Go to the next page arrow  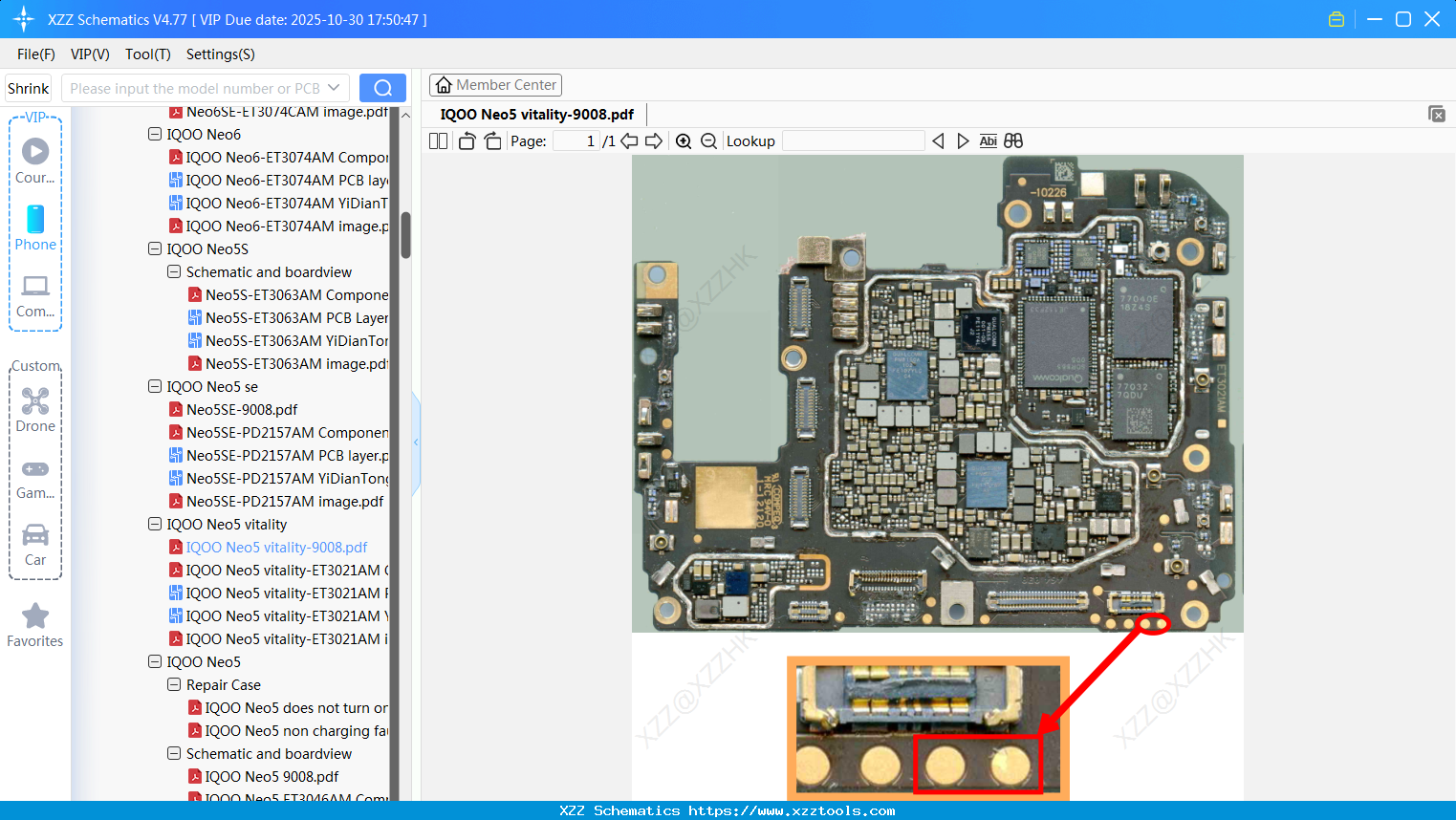654,141
